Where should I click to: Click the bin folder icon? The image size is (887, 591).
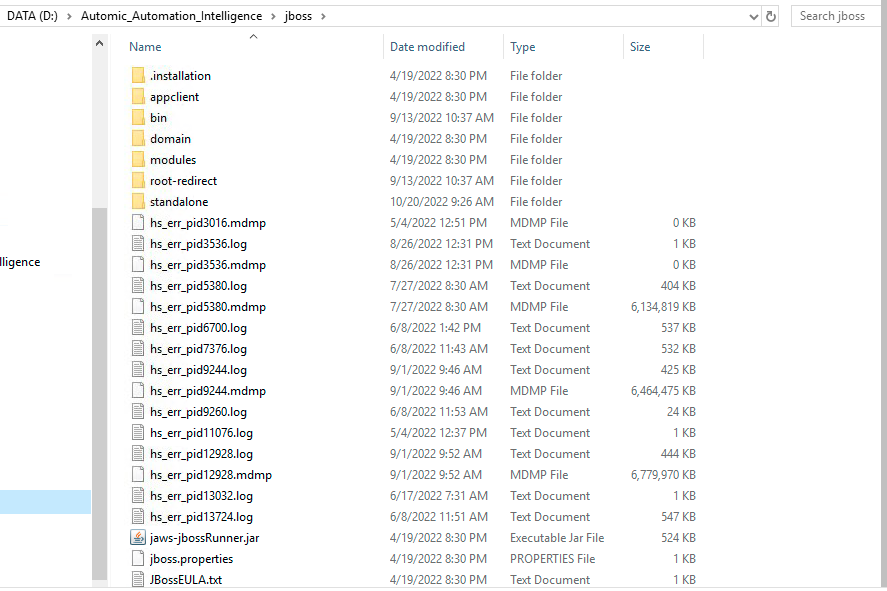(138, 118)
